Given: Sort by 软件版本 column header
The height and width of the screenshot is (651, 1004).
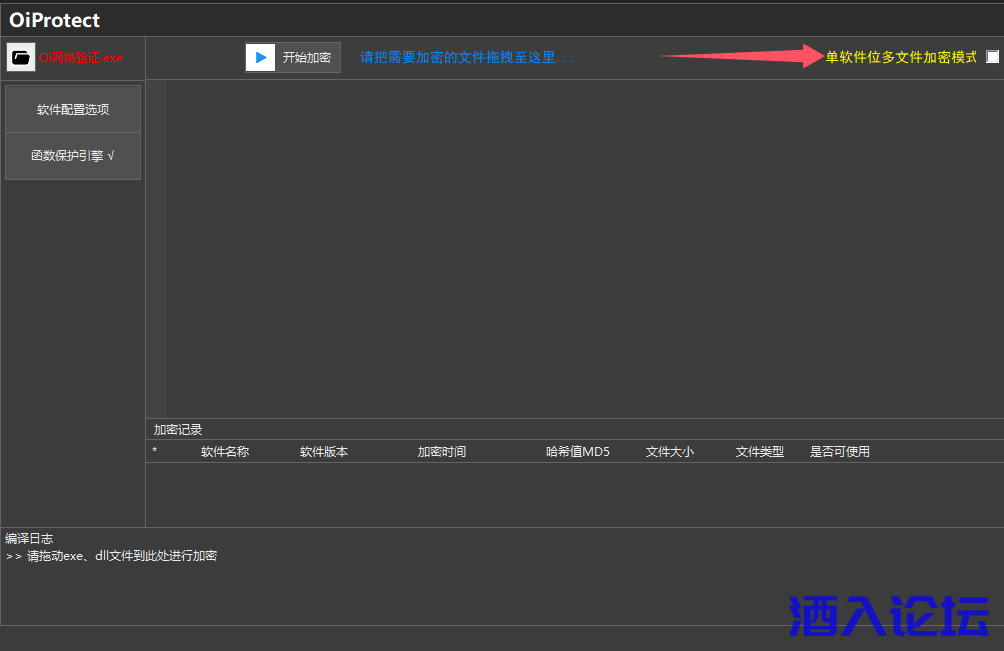Looking at the screenshot, I should click(x=324, y=452).
